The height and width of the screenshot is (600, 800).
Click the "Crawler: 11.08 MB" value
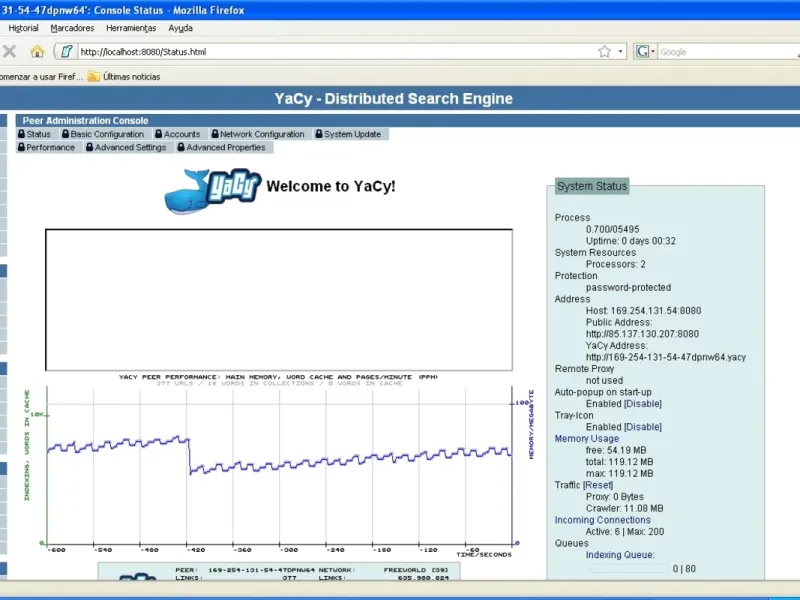coord(624,509)
